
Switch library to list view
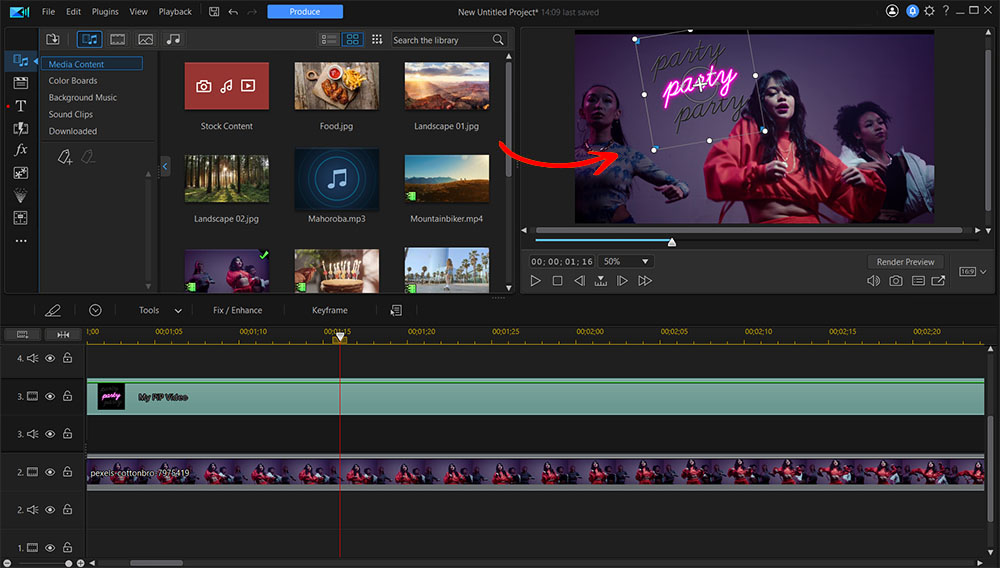click(x=328, y=39)
